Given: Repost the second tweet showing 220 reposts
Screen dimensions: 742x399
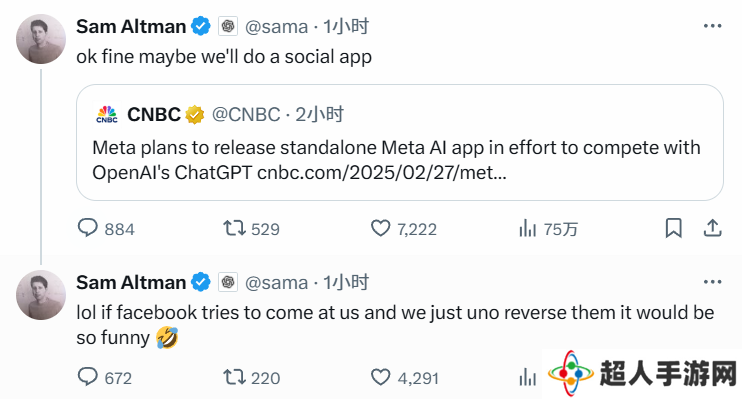Looking at the screenshot, I should click(x=235, y=377).
